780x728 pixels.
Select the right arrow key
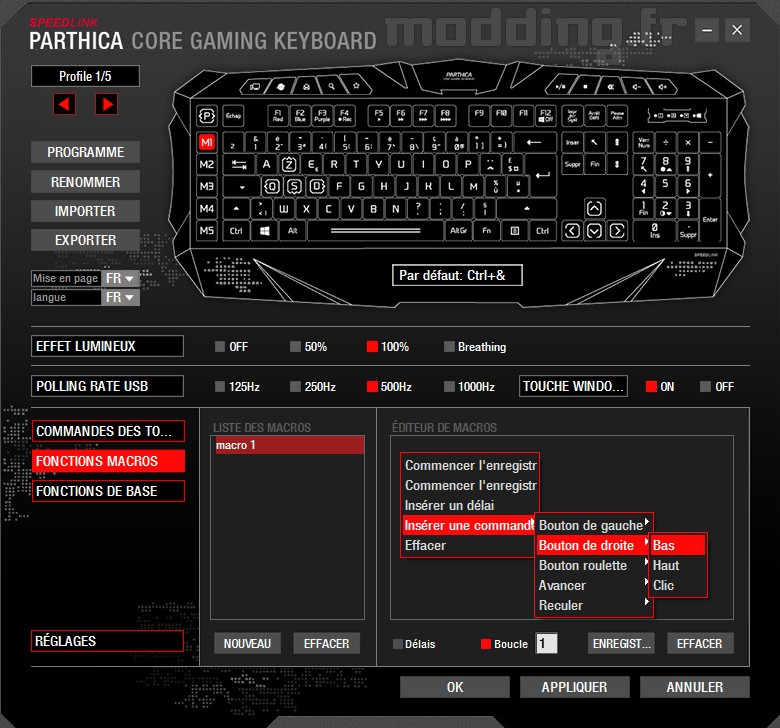(x=617, y=231)
